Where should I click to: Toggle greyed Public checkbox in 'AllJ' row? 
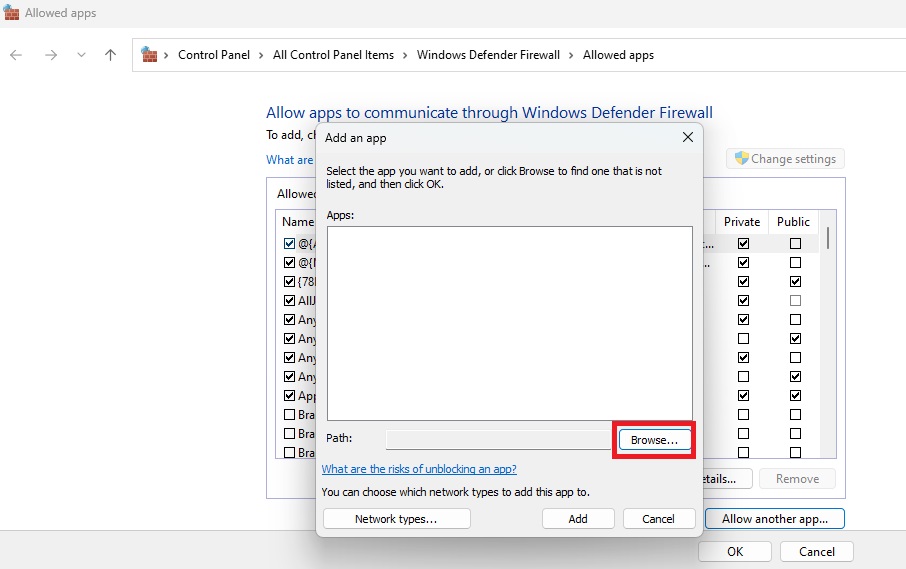(x=796, y=300)
